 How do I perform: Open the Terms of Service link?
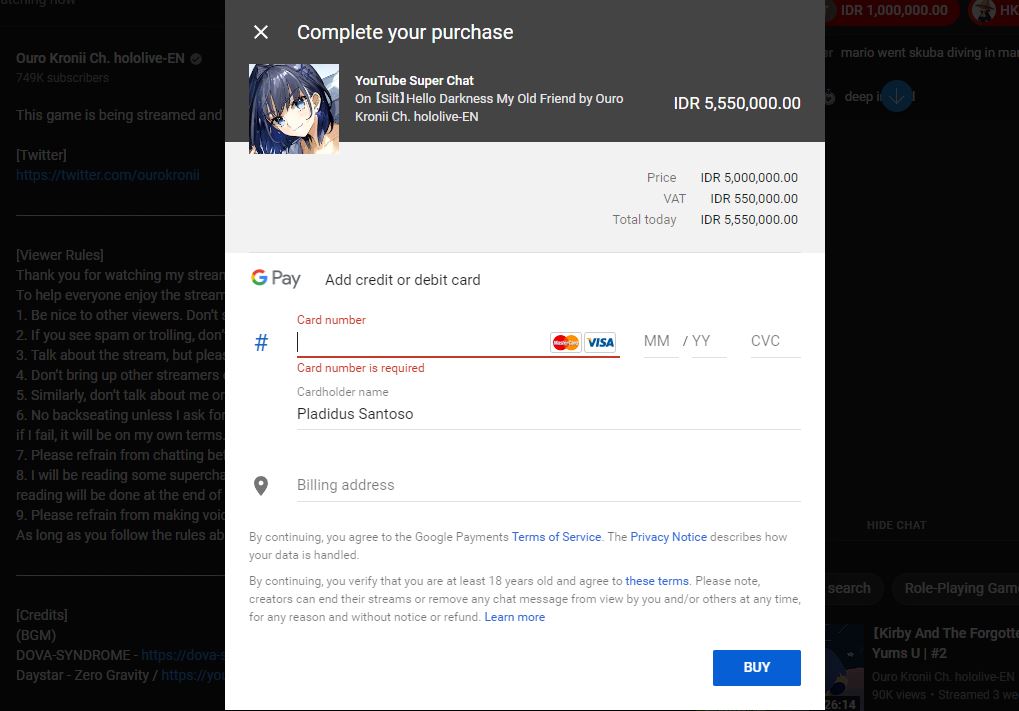[556, 537]
